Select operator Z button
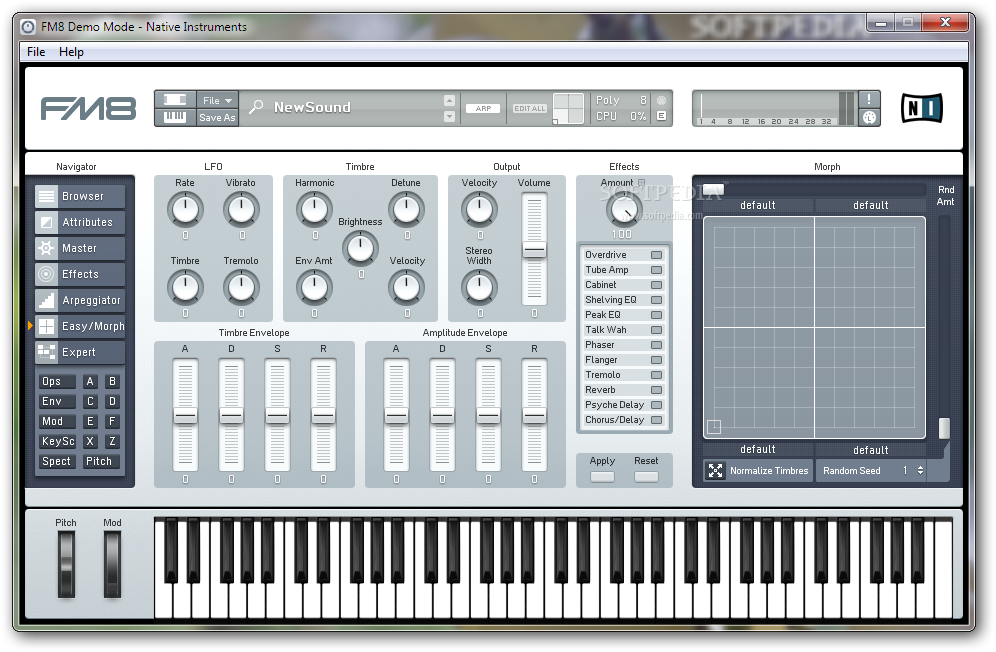The height and width of the screenshot is (652, 996). point(112,441)
